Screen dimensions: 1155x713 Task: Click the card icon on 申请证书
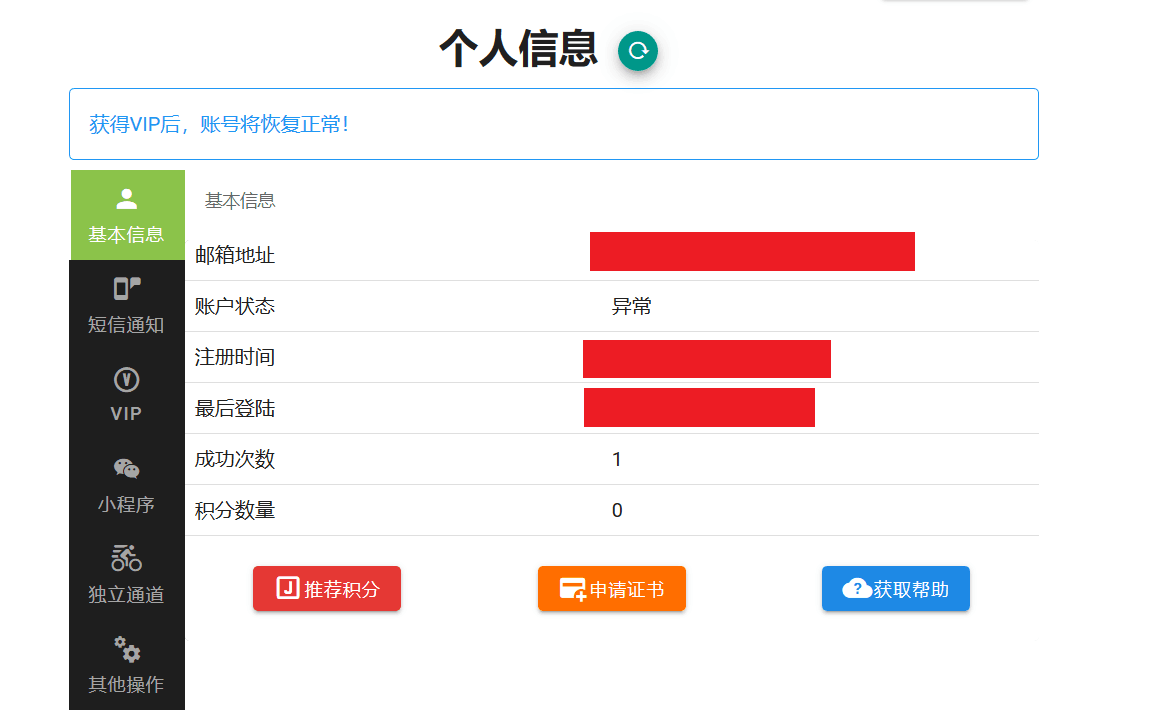click(573, 589)
